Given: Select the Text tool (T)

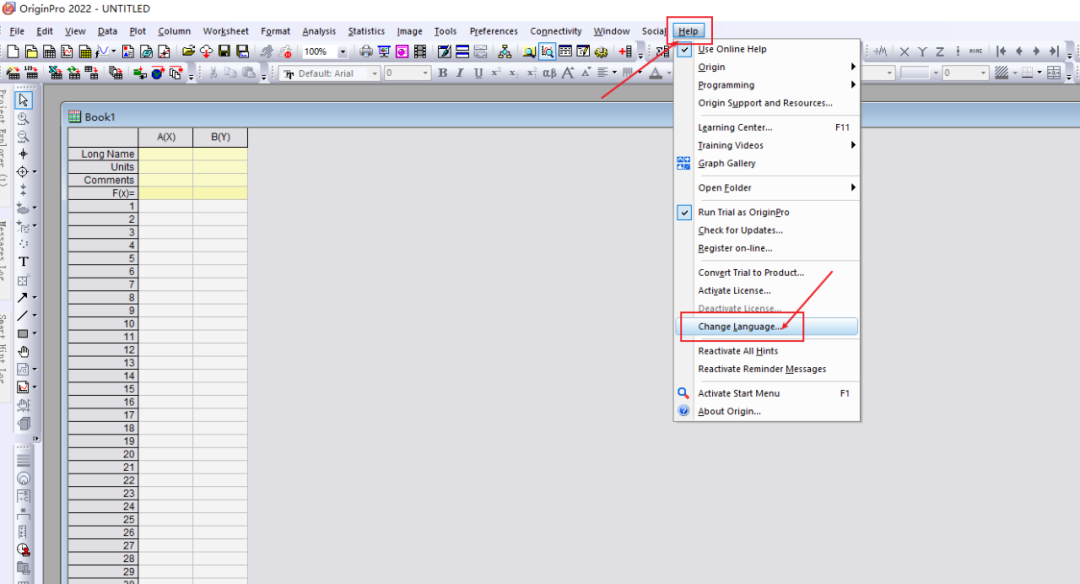Looking at the screenshot, I should click(x=23, y=262).
